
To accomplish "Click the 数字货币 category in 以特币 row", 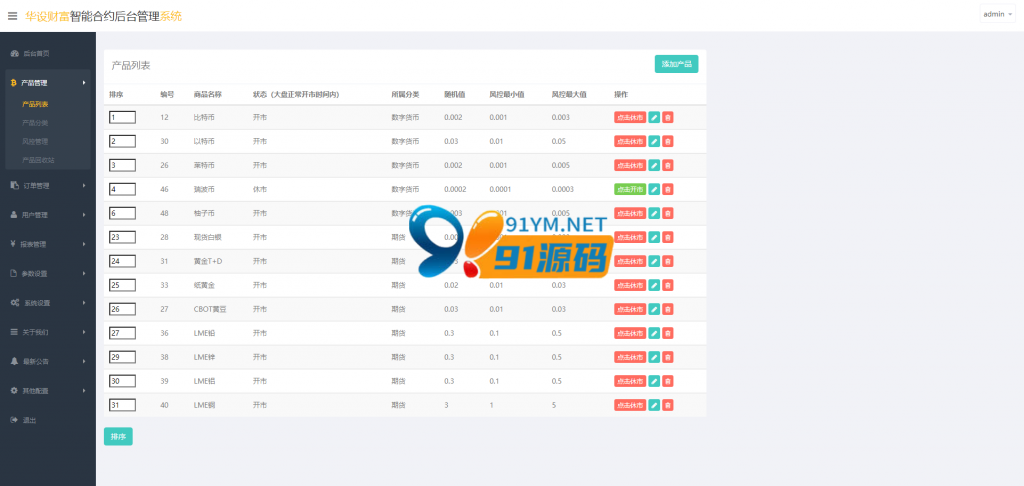I will [x=405, y=141].
